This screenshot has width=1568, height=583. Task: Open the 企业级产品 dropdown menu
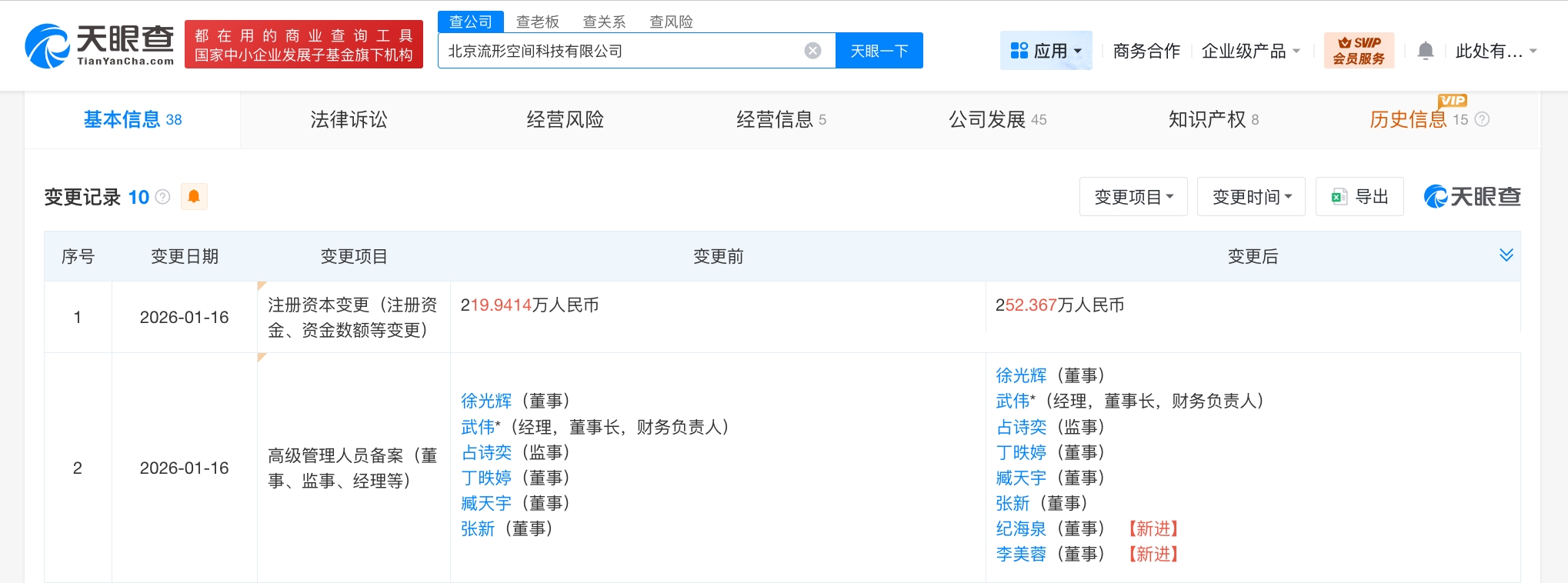1250,52
